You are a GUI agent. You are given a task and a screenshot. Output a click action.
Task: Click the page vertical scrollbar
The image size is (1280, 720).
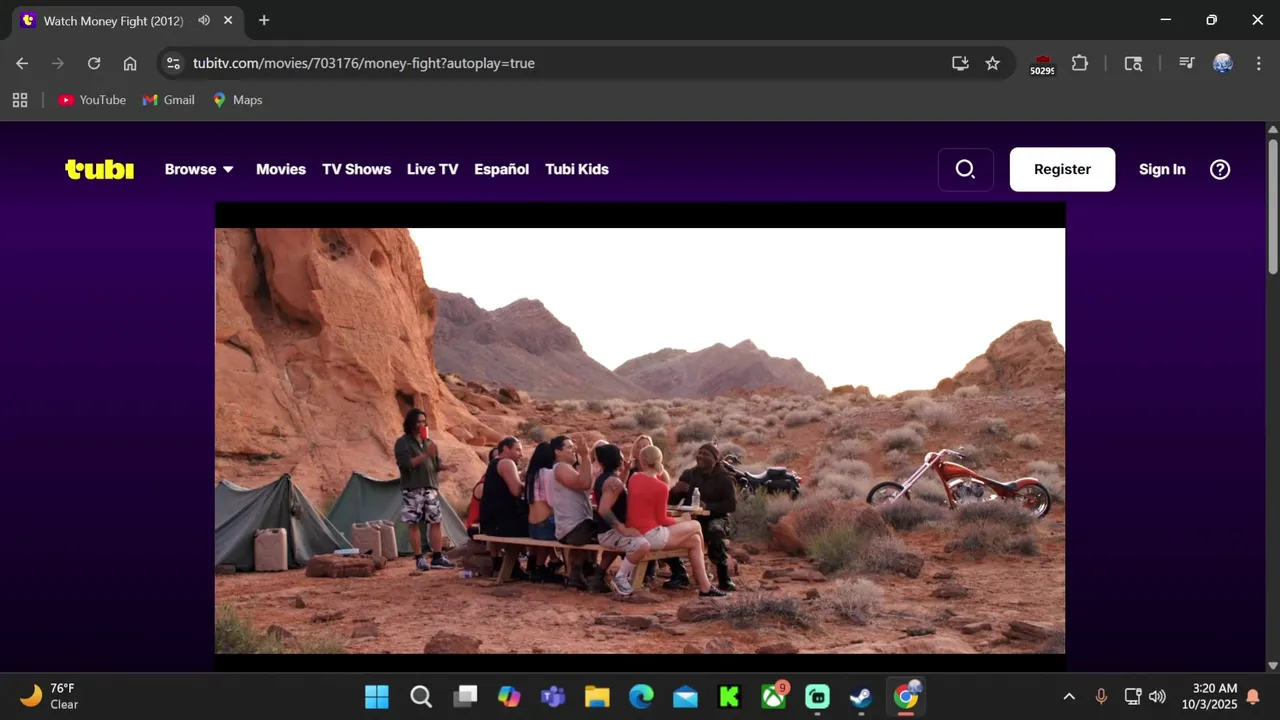(x=1273, y=205)
